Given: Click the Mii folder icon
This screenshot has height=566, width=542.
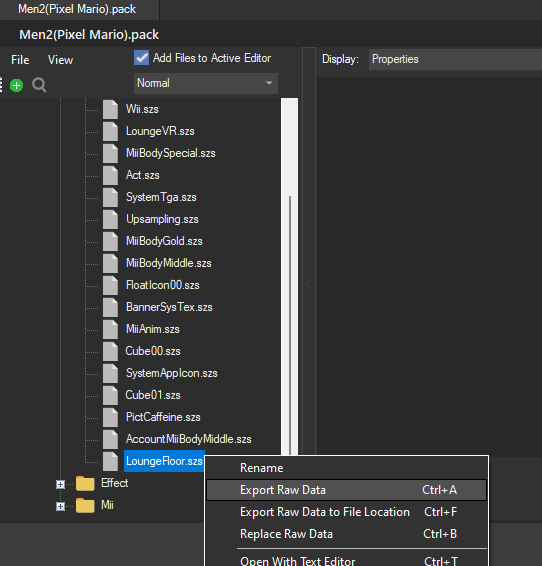Looking at the screenshot, I should click(x=85, y=505).
